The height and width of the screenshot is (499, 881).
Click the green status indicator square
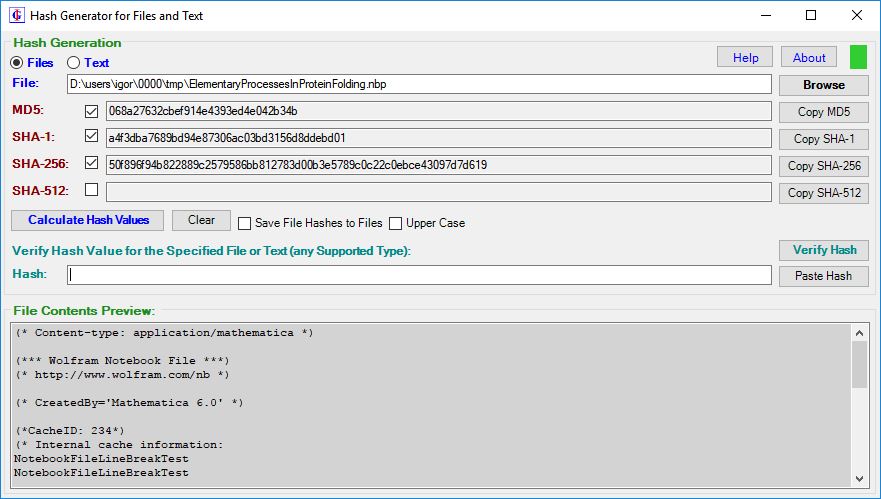click(858, 57)
